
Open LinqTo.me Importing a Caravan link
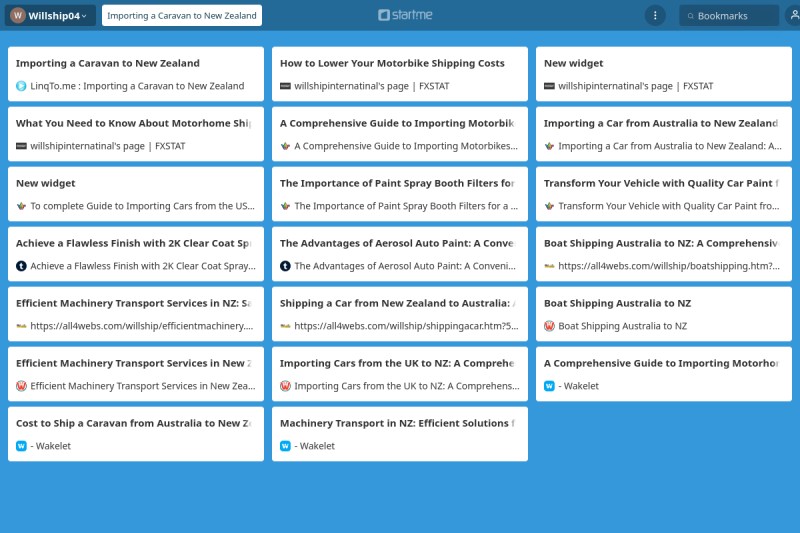(x=137, y=86)
